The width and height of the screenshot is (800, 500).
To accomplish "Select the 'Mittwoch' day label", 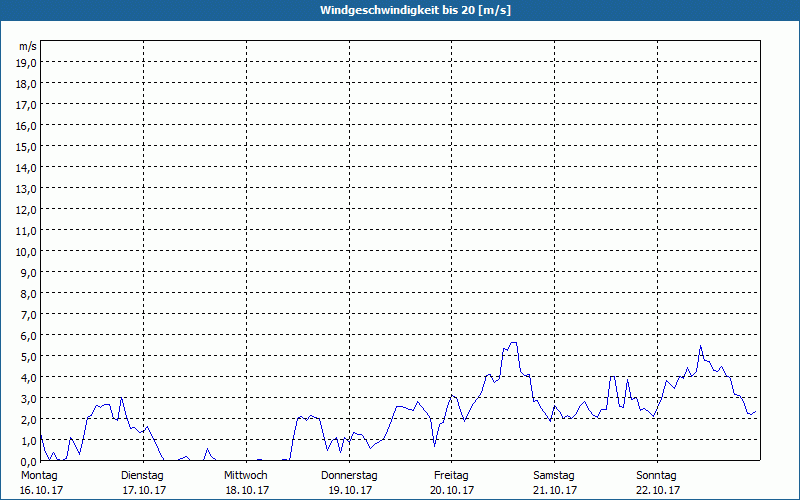I will coord(246,475).
